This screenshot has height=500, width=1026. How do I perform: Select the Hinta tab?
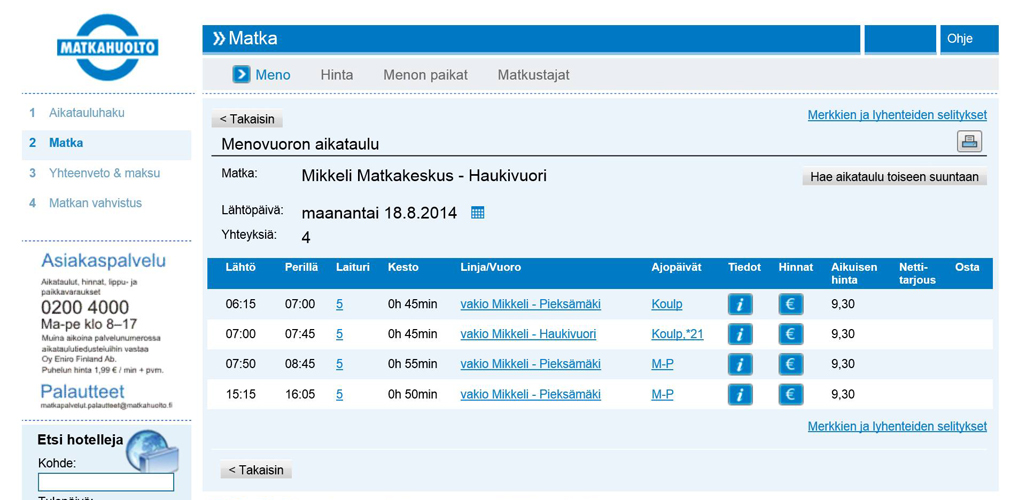337,75
